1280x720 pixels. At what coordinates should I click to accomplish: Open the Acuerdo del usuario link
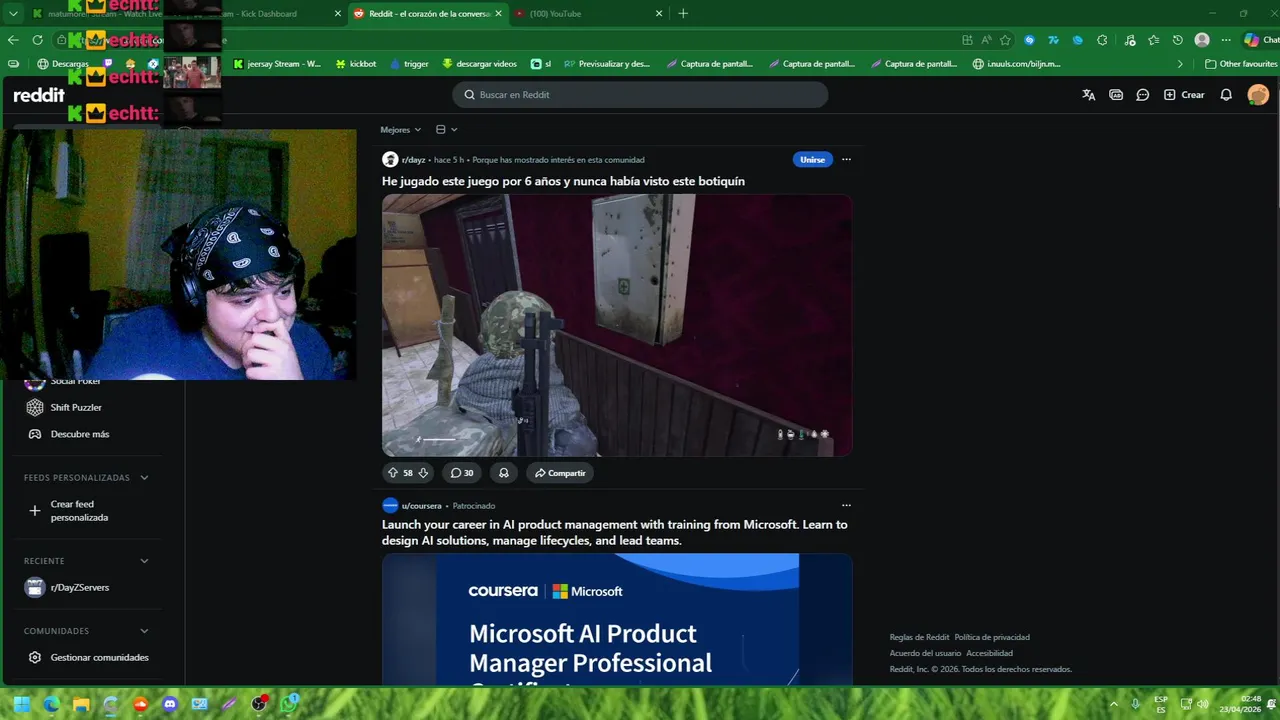coord(925,653)
